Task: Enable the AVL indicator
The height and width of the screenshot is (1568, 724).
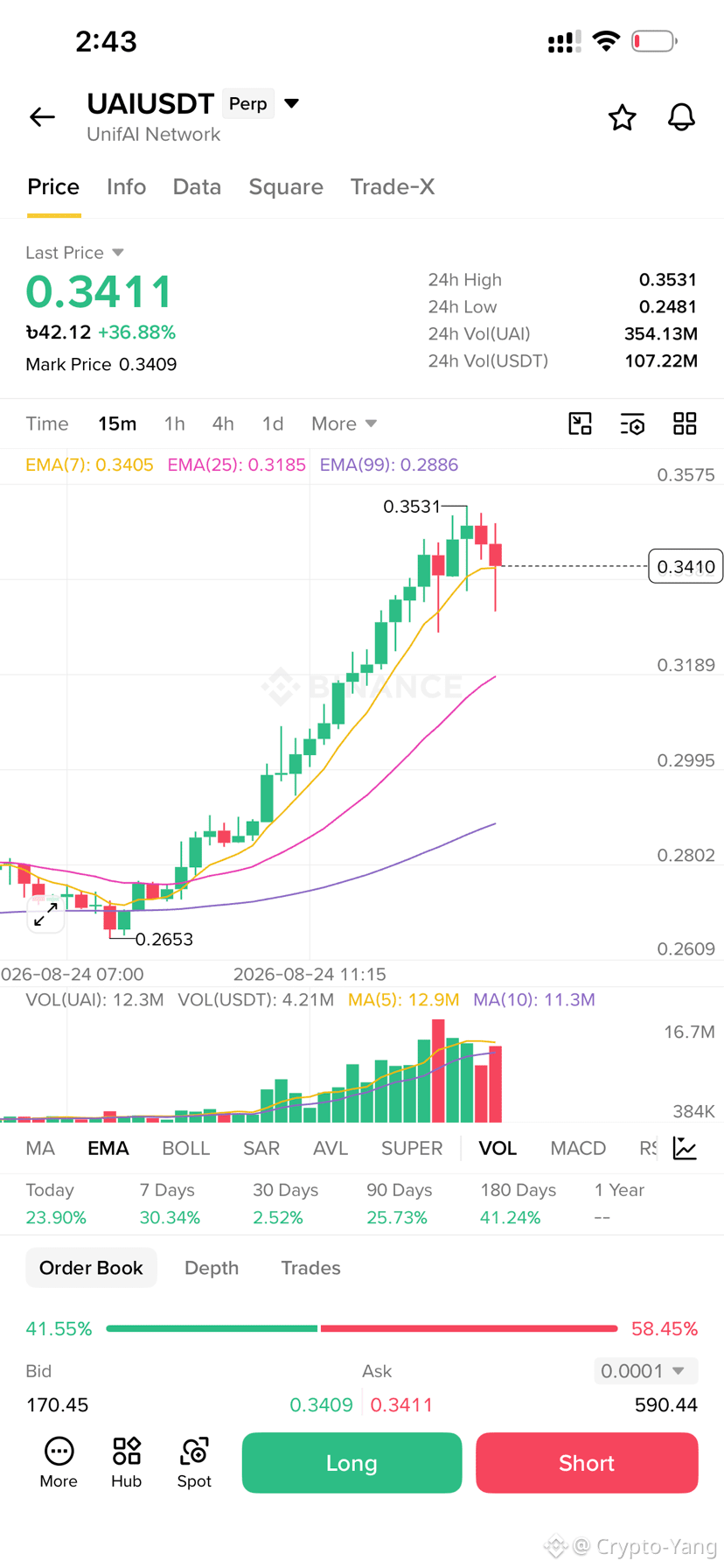Action: coord(331,1148)
